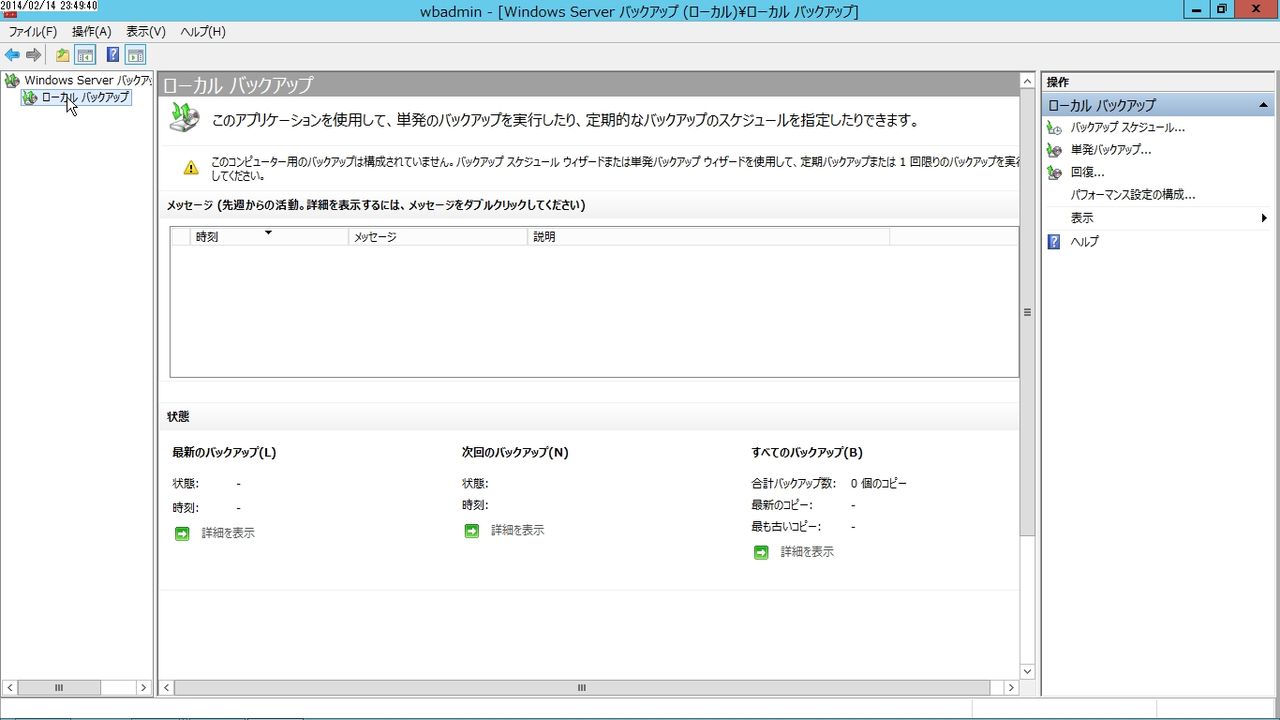Screen dimensions: 1280x720
Task: Click the 単発バックアップ action icon
Action: tap(1054, 150)
